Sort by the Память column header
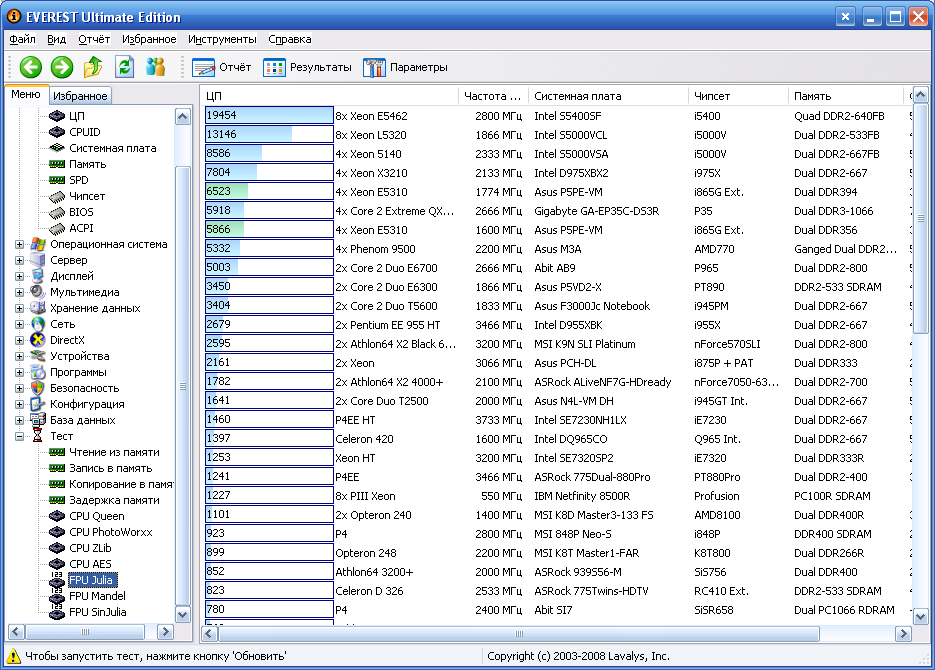 pyautogui.click(x=846, y=96)
